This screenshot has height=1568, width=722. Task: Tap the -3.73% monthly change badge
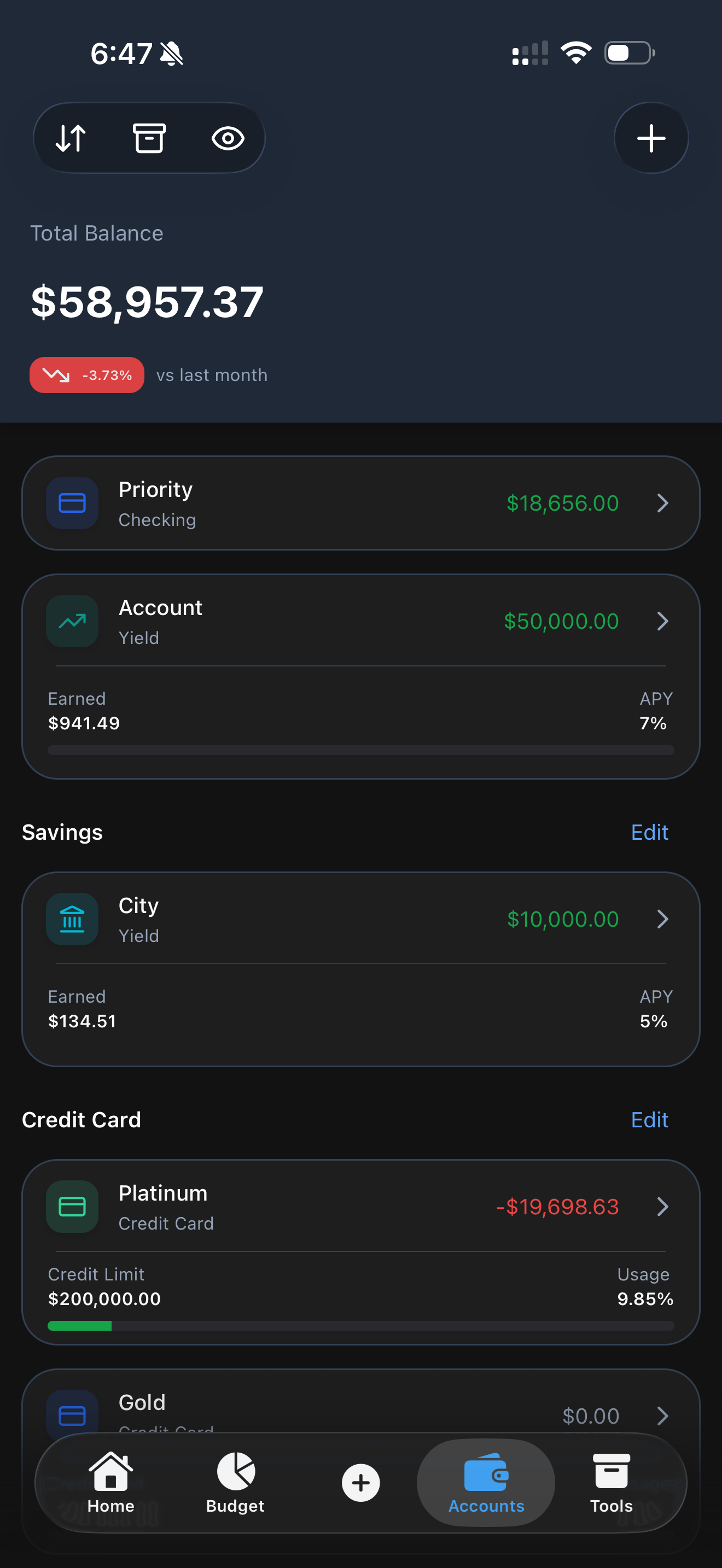tap(86, 375)
